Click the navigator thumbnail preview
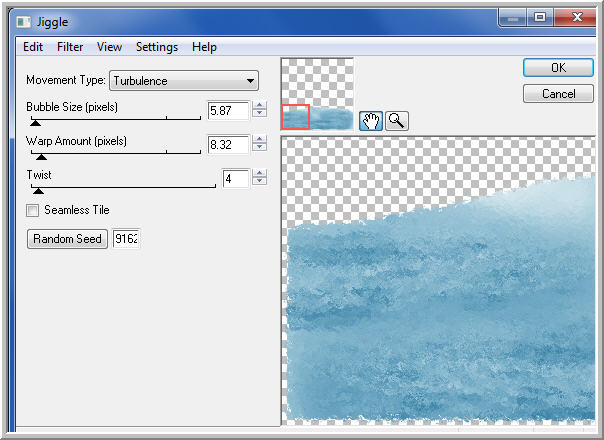 tap(317, 94)
